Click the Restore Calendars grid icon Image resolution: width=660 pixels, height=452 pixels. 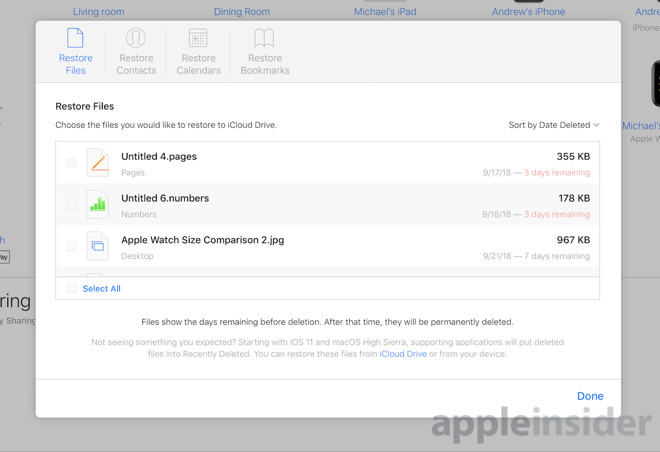click(198, 38)
